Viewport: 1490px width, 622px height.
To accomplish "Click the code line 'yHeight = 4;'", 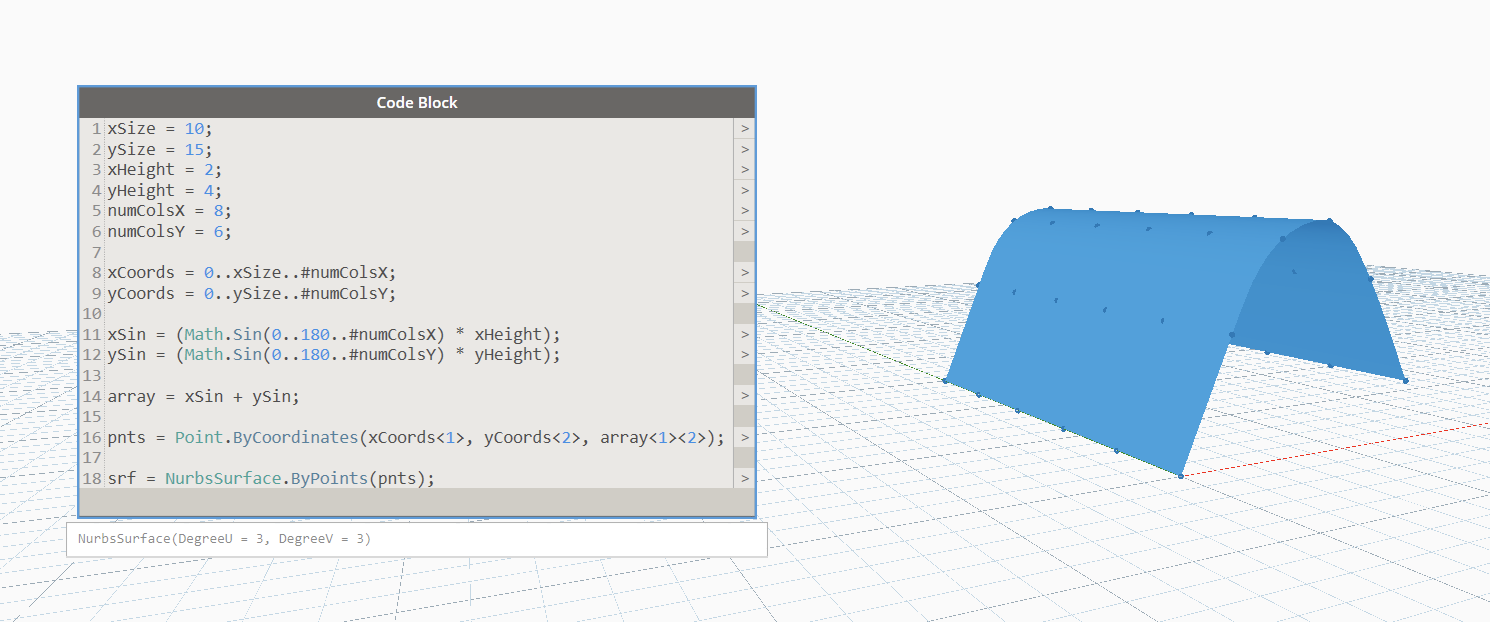I will tap(165, 190).
